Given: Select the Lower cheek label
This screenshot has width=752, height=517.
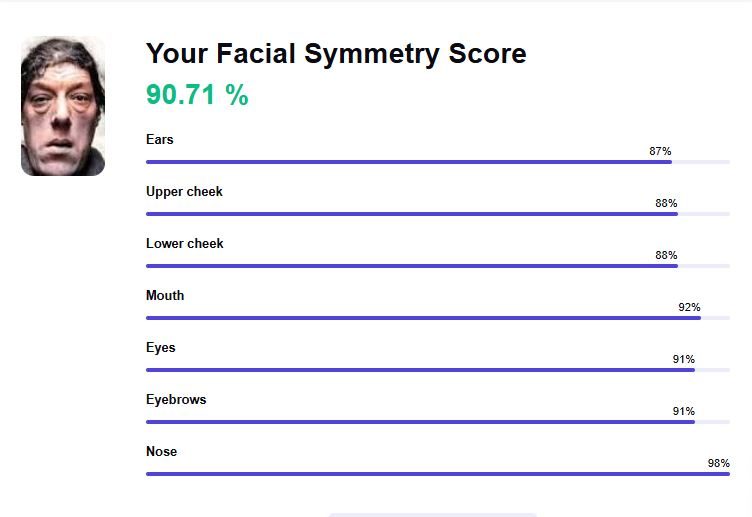Looking at the screenshot, I should click(184, 244).
